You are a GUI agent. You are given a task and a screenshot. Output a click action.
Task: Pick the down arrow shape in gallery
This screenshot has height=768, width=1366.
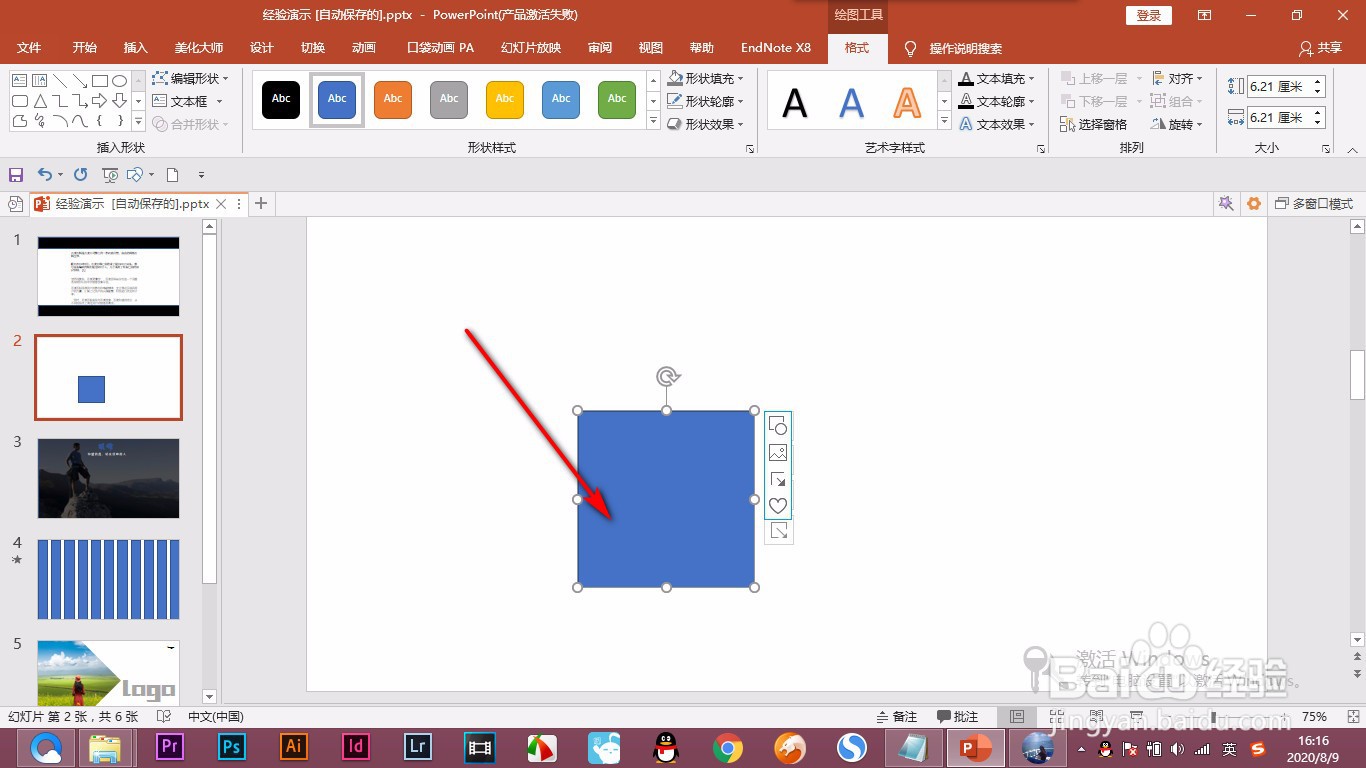point(119,101)
